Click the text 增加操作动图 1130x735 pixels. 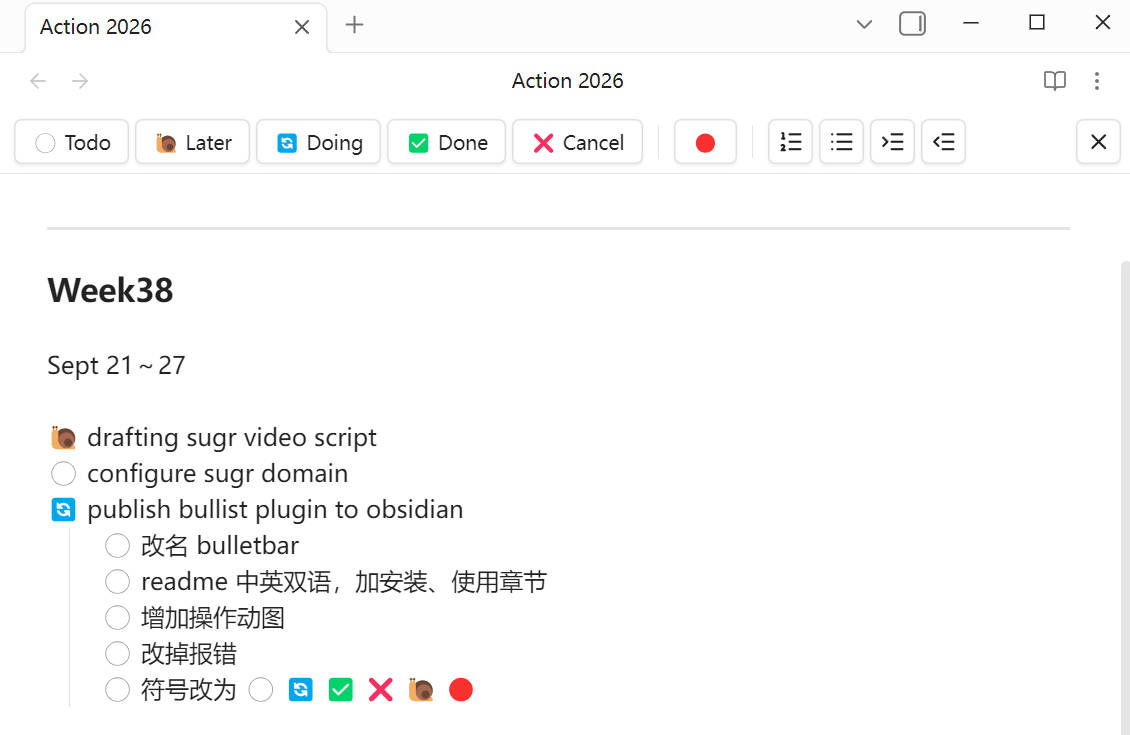213,618
